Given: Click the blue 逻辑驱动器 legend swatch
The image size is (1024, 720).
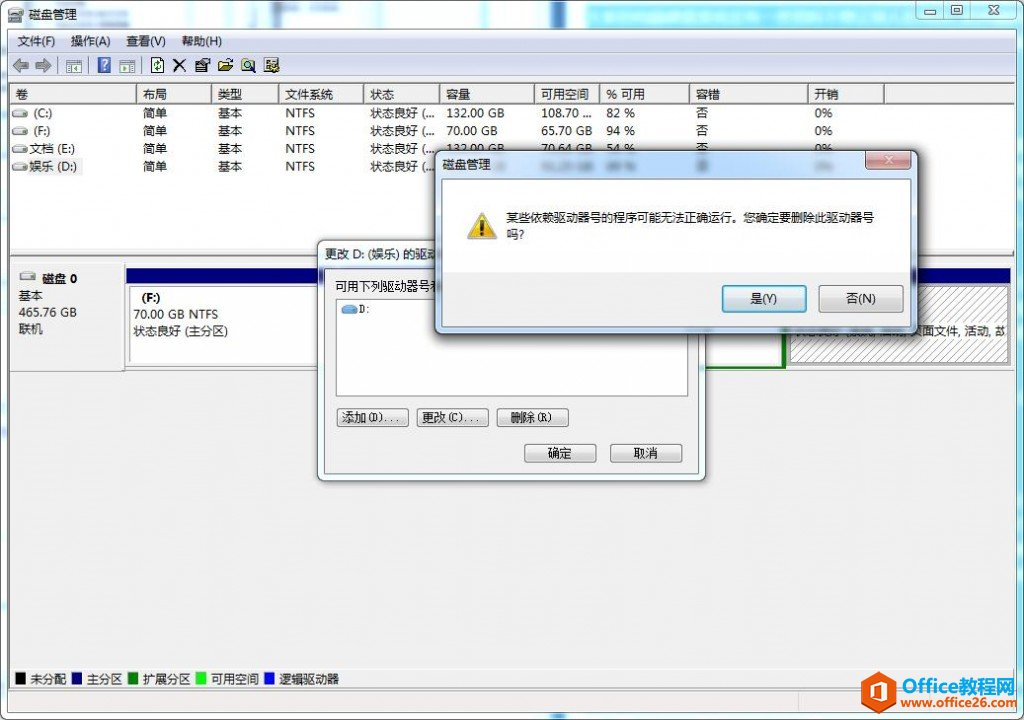Looking at the screenshot, I should [269, 678].
